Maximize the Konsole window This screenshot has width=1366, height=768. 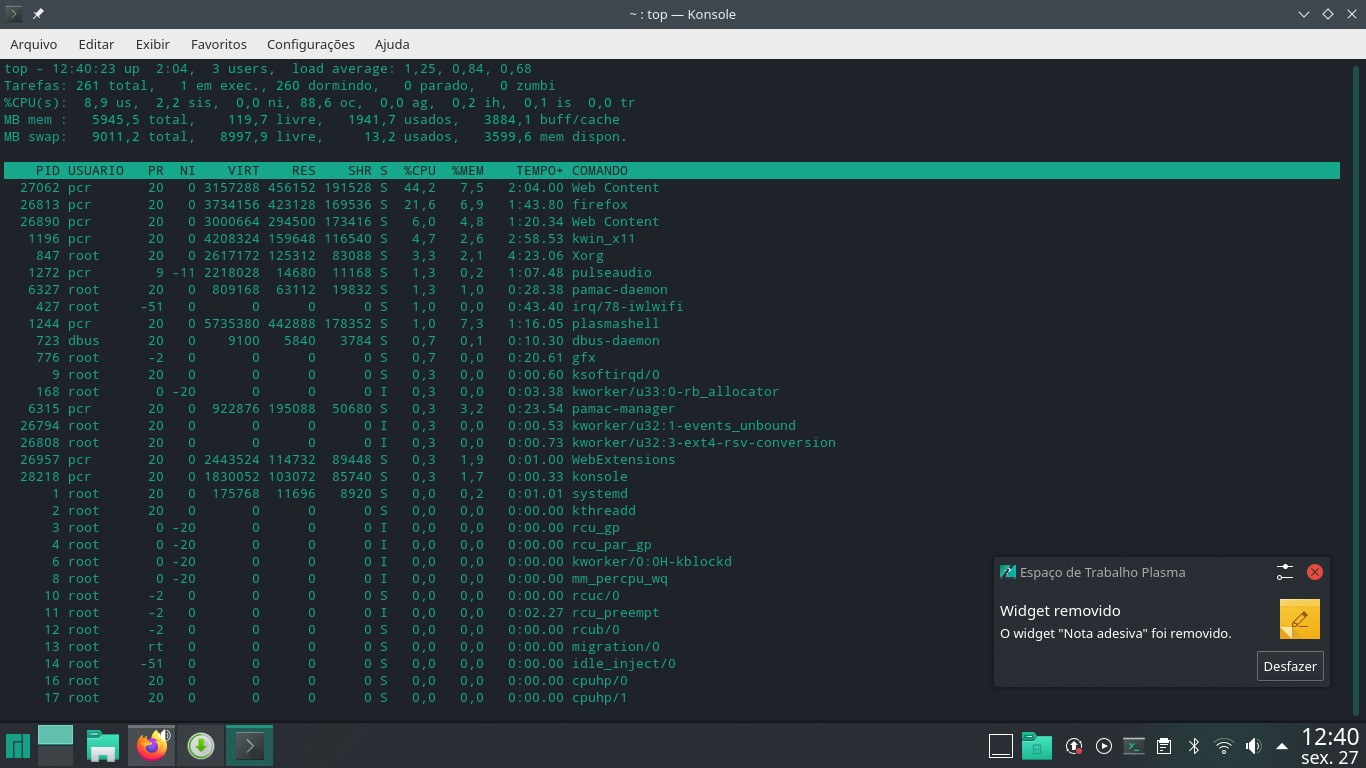1328,14
